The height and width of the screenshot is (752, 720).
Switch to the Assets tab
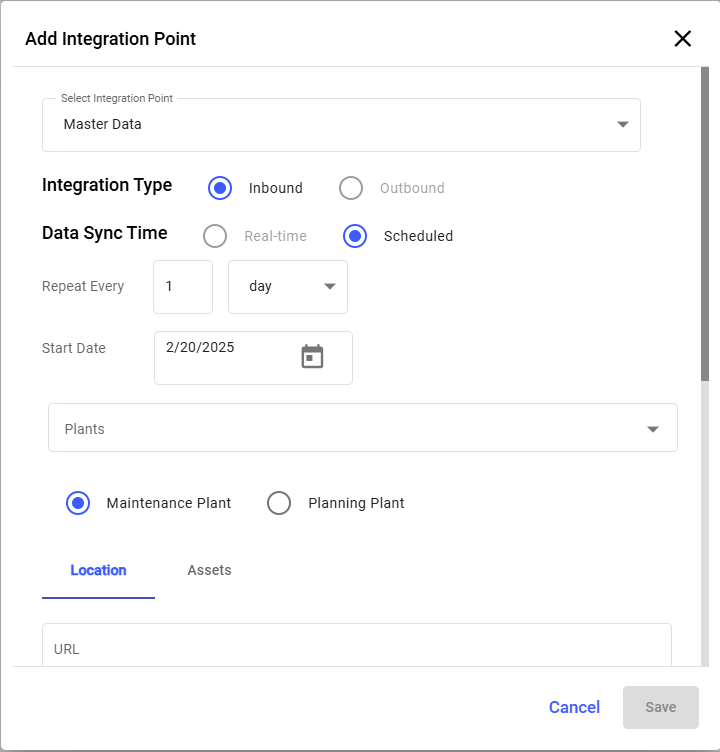pos(209,570)
